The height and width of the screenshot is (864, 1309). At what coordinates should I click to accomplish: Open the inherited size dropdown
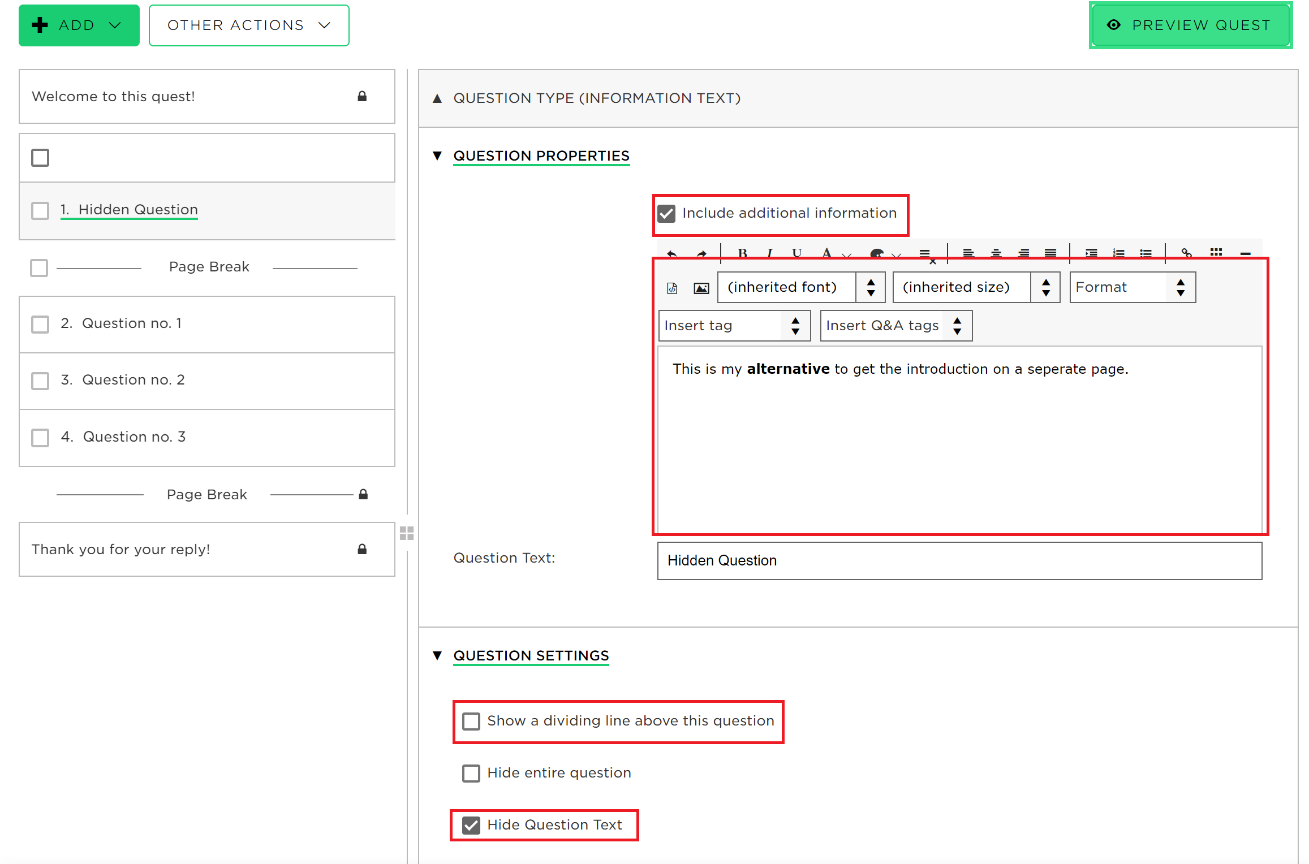(x=976, y=287)
